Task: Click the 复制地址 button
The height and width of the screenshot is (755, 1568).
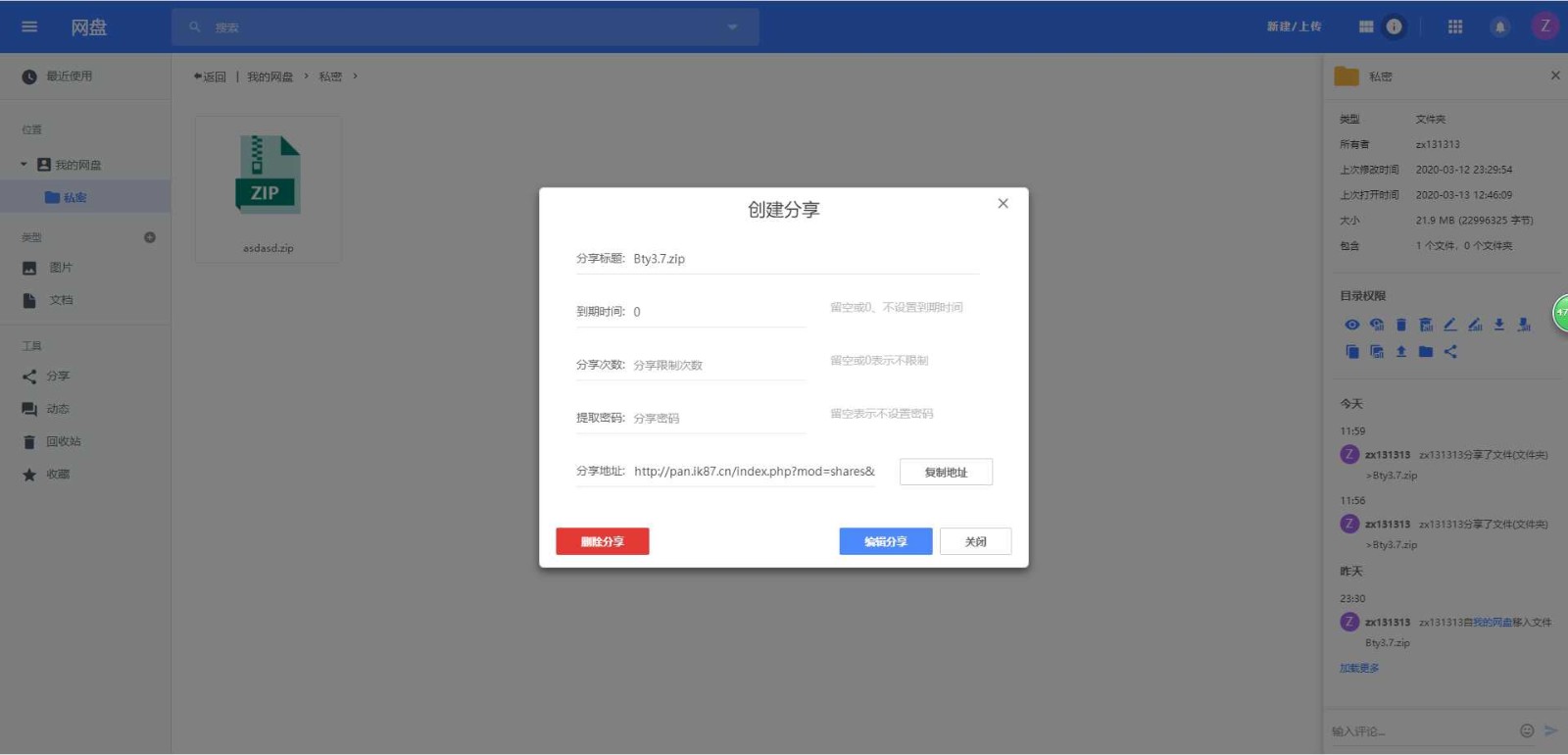Action: tap(946, 473)
